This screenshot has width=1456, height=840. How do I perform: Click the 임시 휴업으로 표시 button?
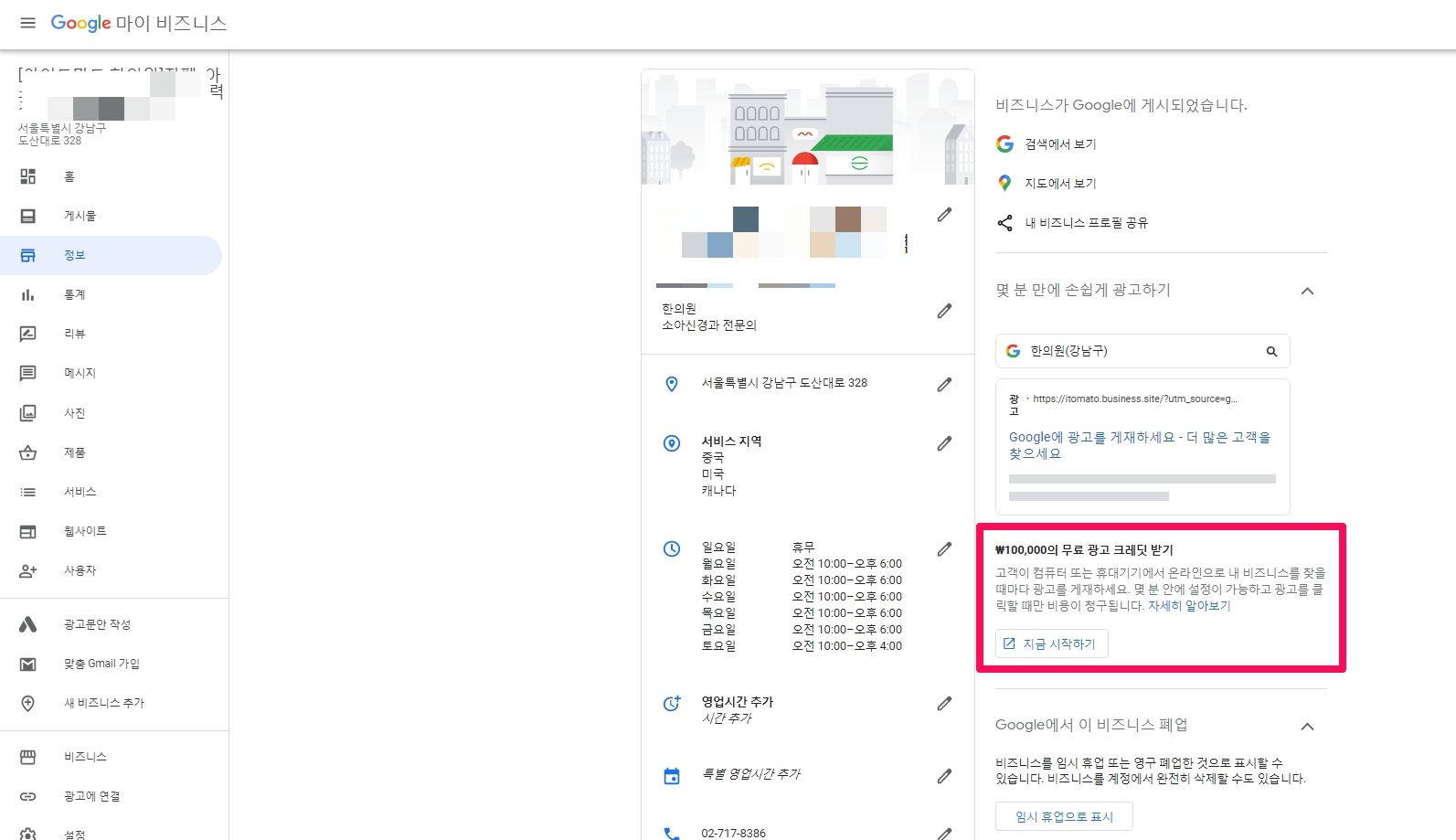[x=1064, y=817]
